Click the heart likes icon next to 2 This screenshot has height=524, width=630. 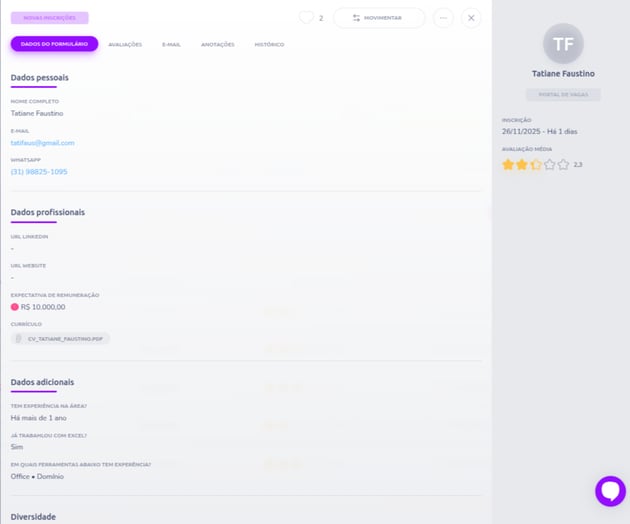pos(307,18)
